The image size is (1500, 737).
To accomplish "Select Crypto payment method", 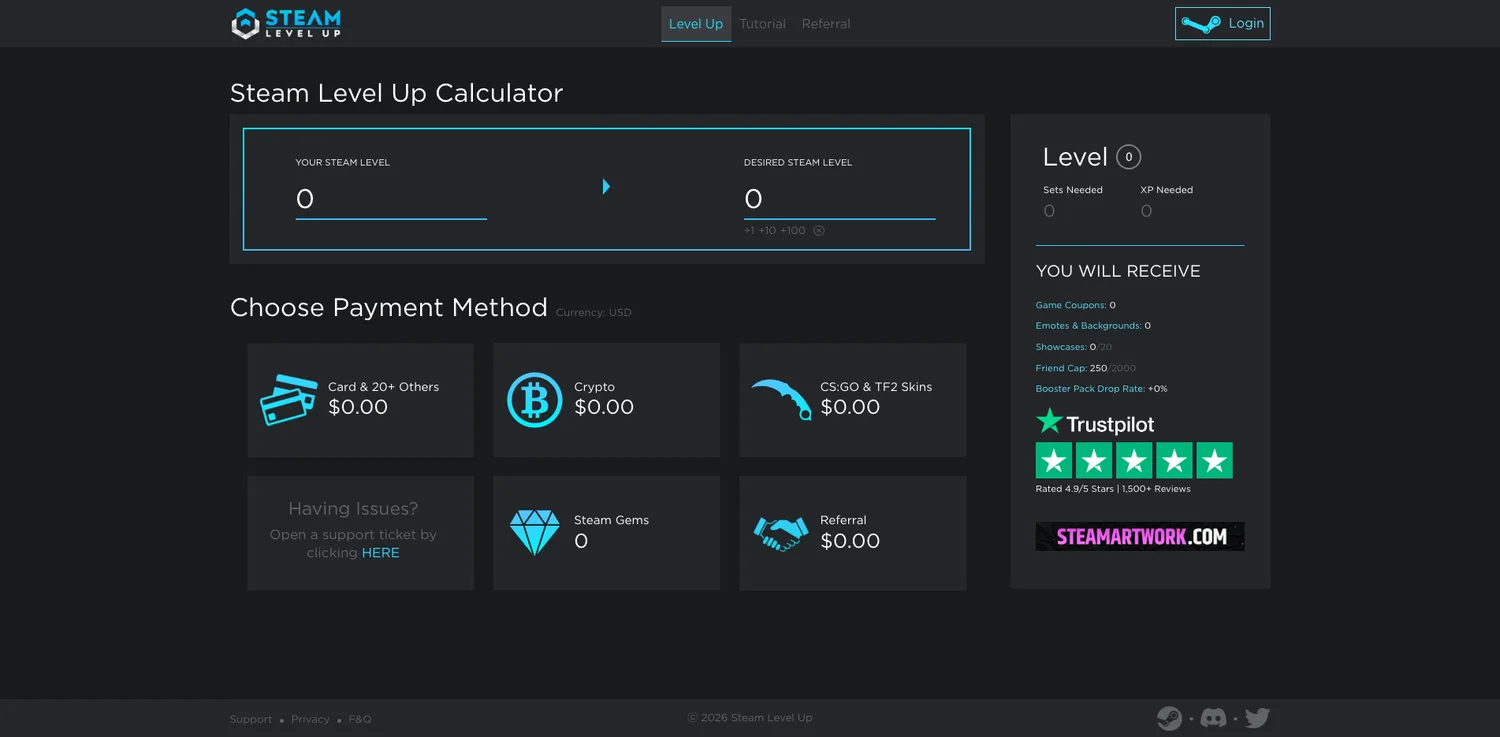I will tap(606, 400).
